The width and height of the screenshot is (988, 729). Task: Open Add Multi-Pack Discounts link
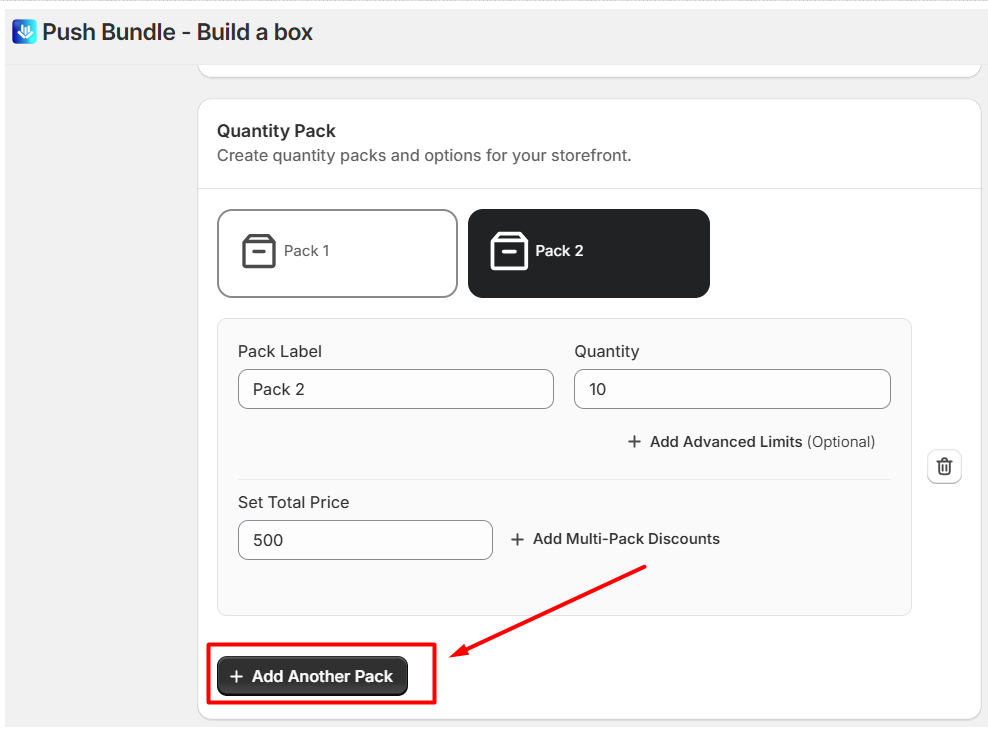tap(615, 539)
